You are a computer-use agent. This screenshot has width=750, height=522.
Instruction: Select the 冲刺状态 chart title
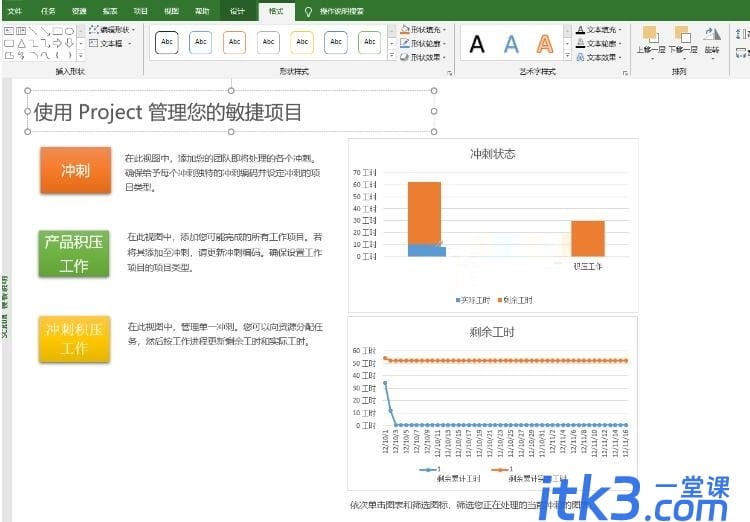point(492,154)
